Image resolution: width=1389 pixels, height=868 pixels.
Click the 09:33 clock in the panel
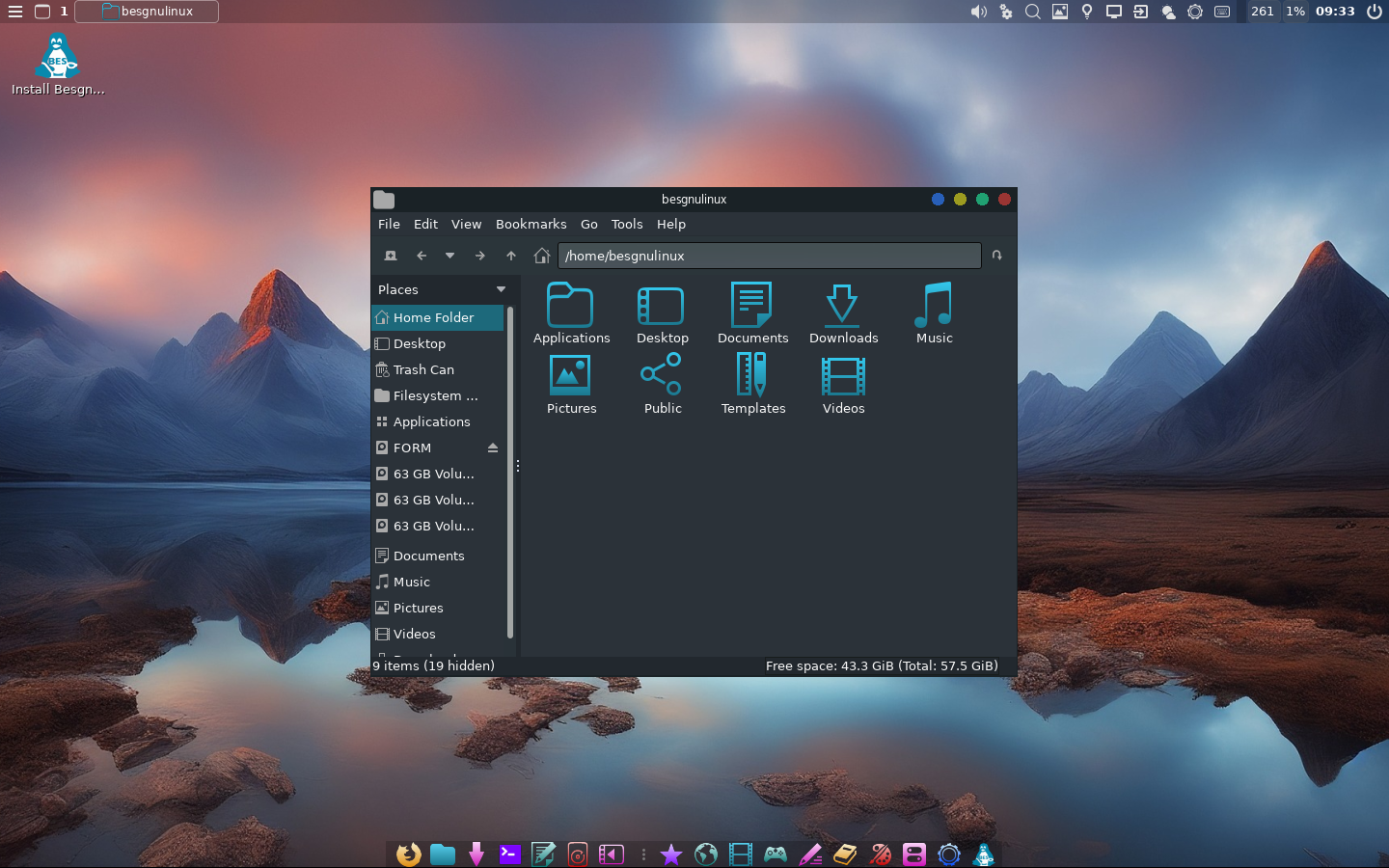pyautogui.click(x=1335, y=12)
